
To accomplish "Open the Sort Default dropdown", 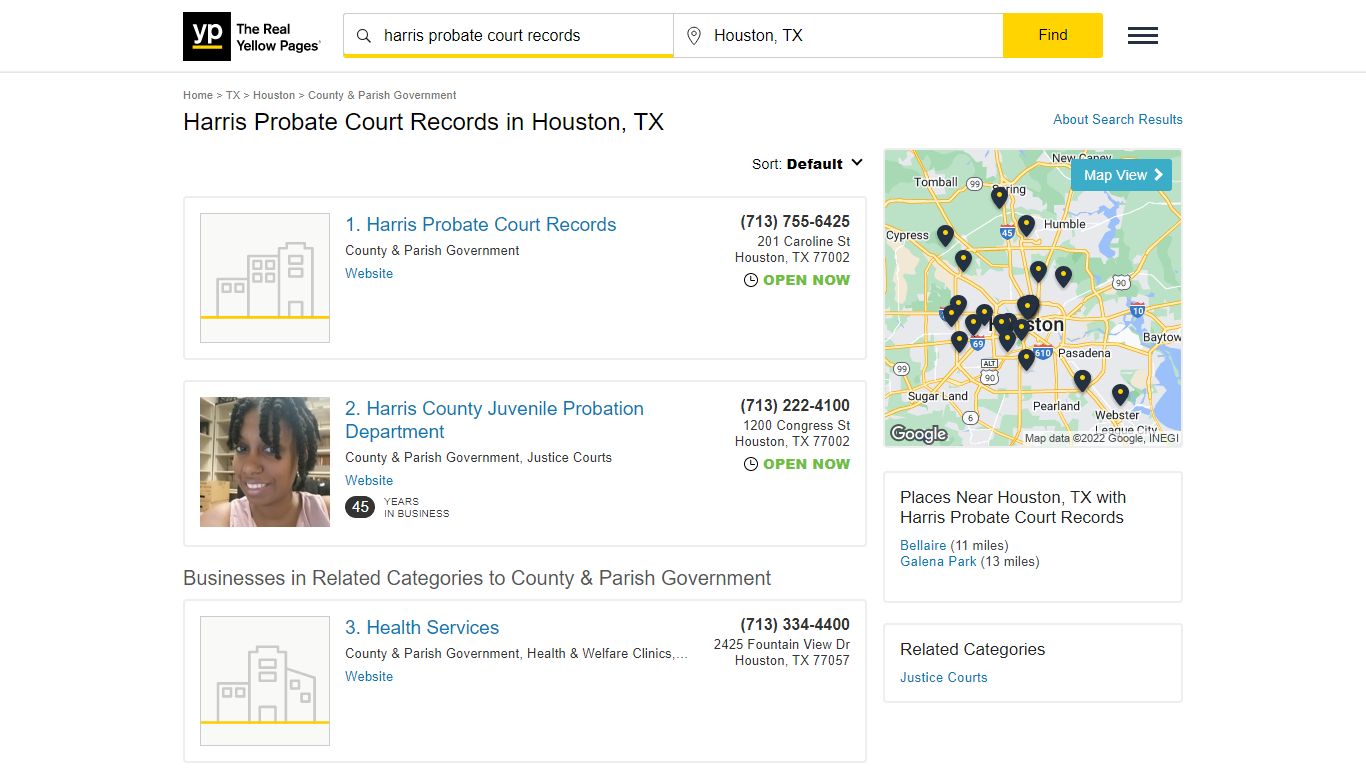I will click(807, 164).
